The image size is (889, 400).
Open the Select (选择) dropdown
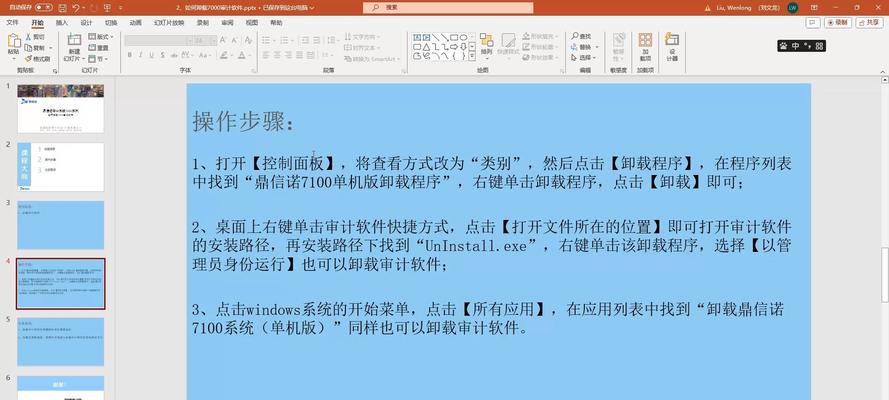pyautogui.click(x=583, y=58)
